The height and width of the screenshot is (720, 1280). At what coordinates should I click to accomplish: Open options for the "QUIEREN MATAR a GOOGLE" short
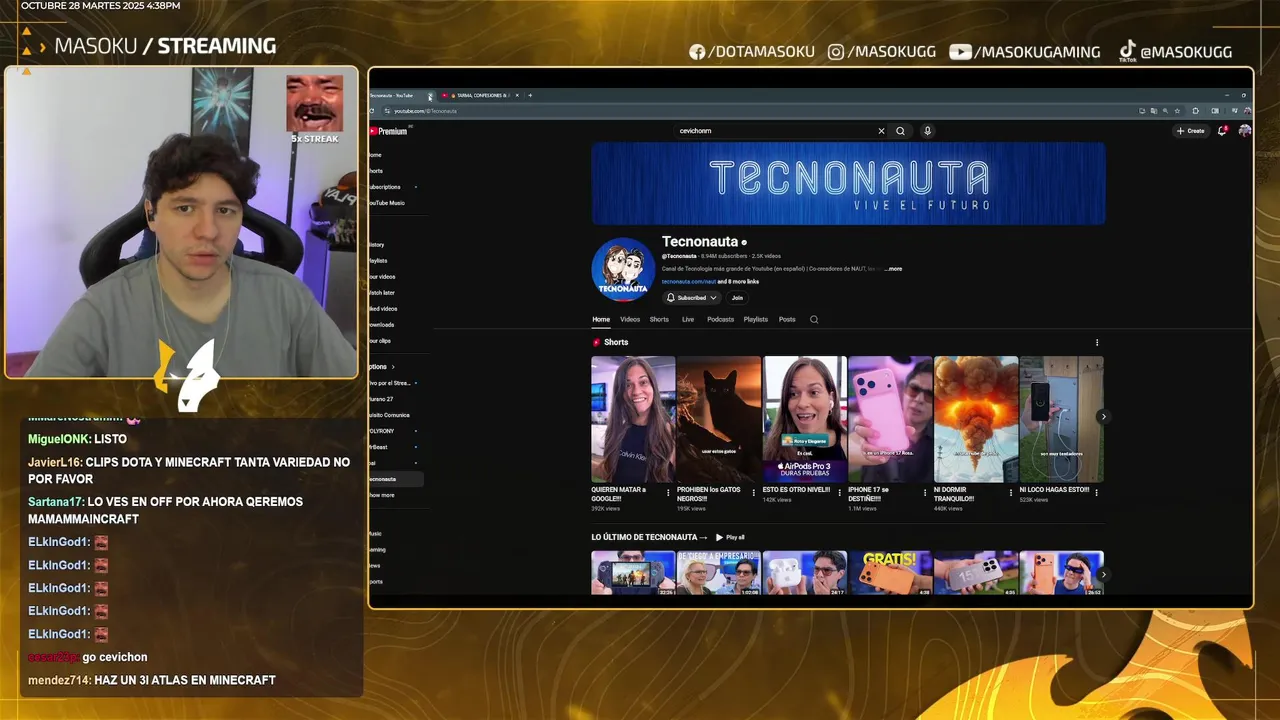click(668, 493)
